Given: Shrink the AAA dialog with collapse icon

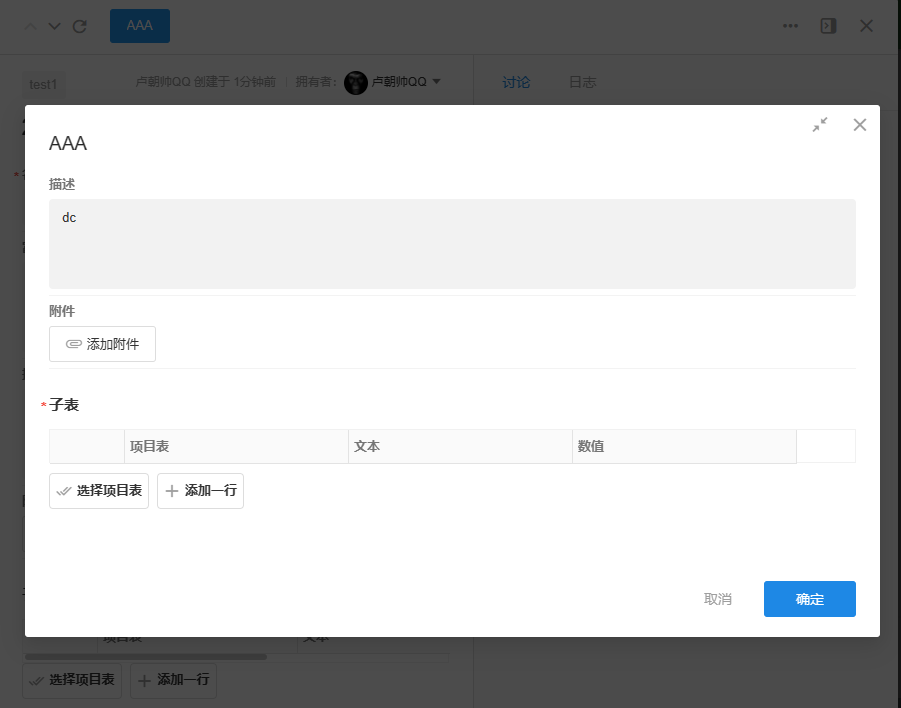Looking at the screenshot, I should point(820,125).
